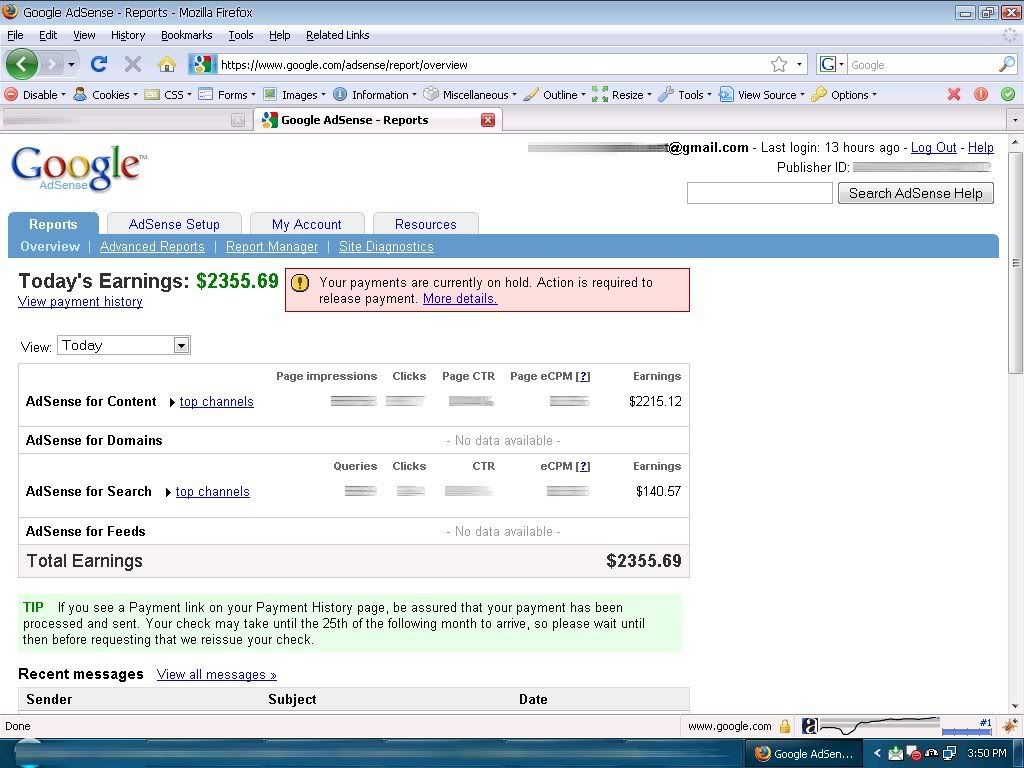Close the blurred first browser tab
Viewport: 1024px width, 768px height.
tap(238, 120)
